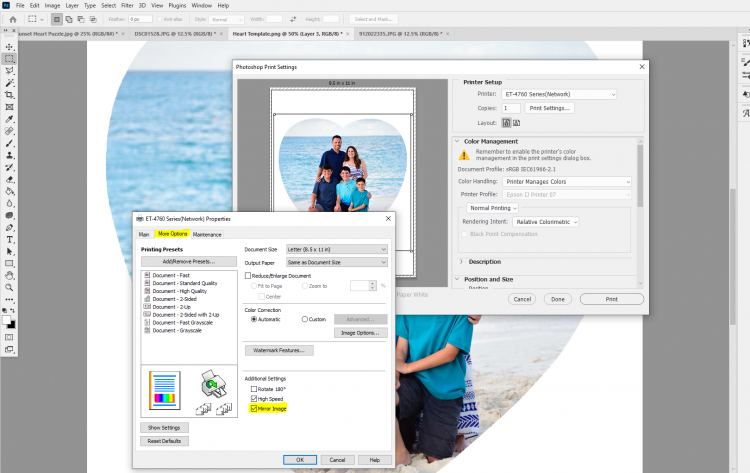Viewport: 750px width, 473px height.
Task: Click OK in printer properties dialog
Action: (300, 460)
